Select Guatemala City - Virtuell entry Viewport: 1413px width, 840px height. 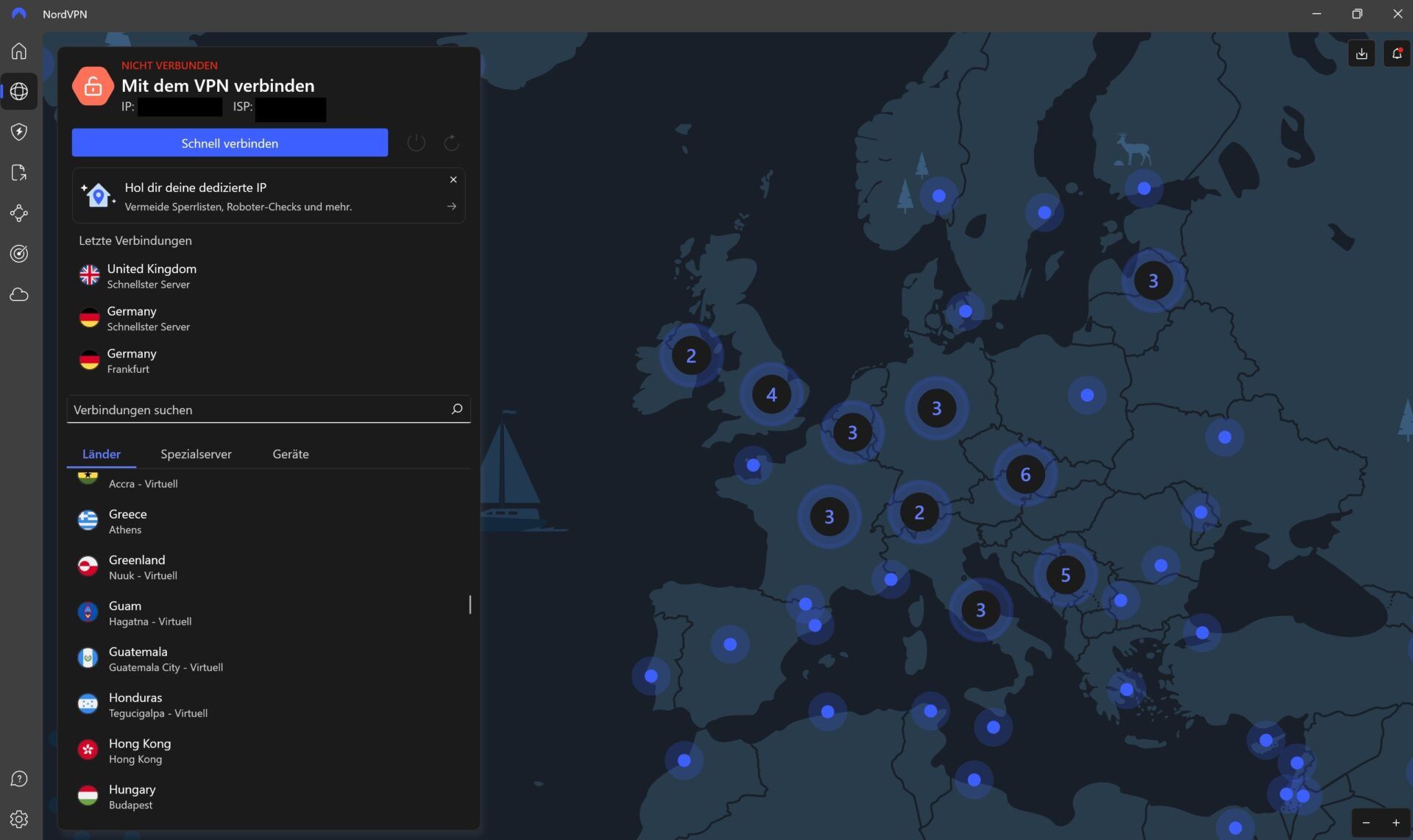click(x=269, y=659)
